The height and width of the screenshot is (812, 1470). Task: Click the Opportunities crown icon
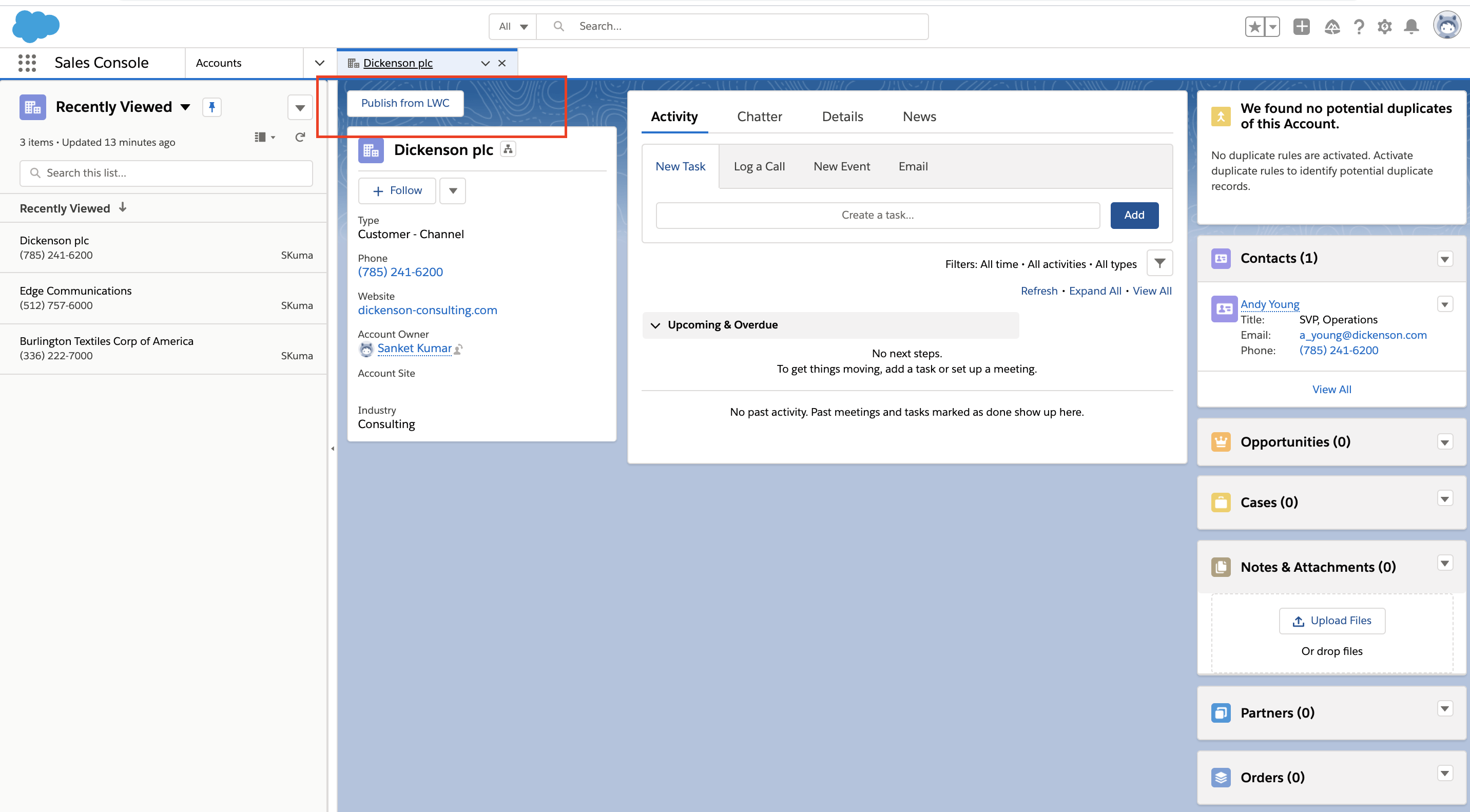click(1221, 442)
